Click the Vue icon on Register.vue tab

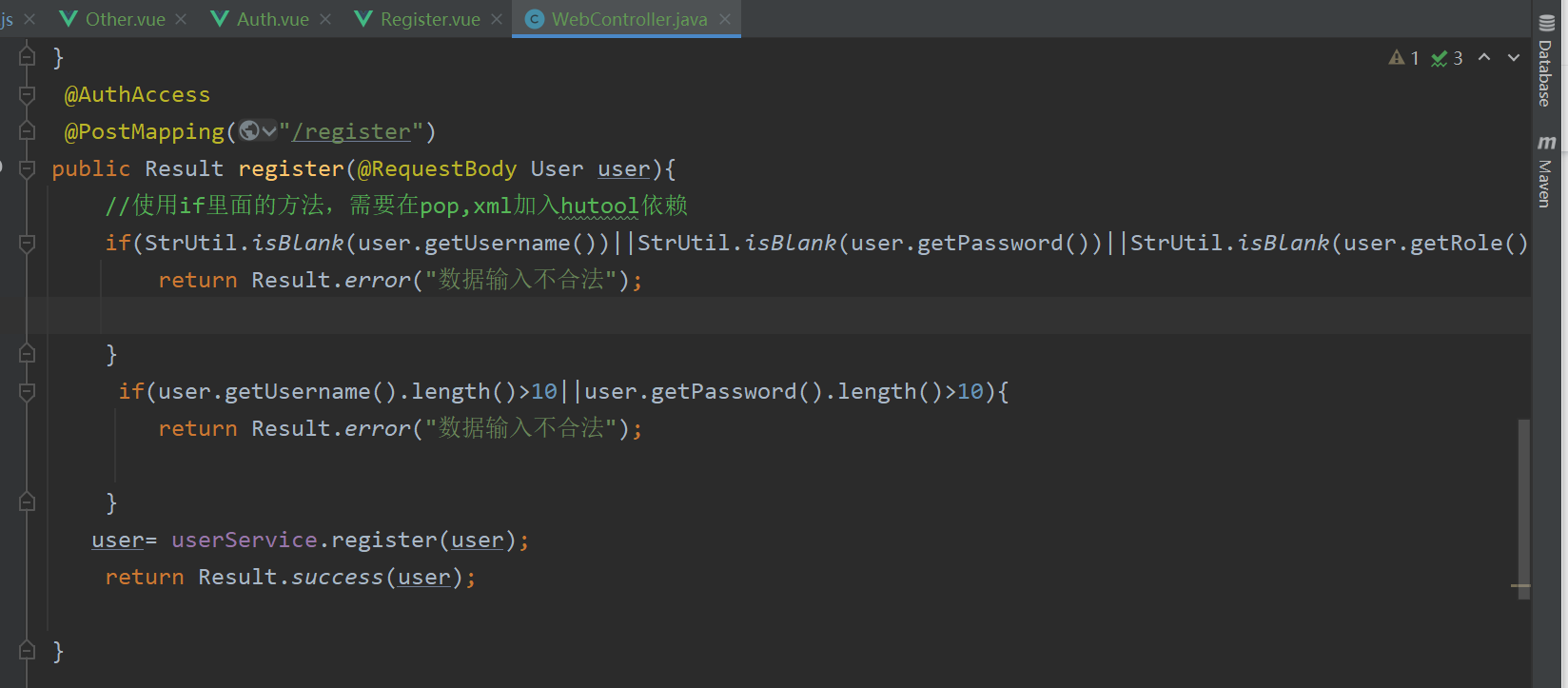(x=363, y=19)
